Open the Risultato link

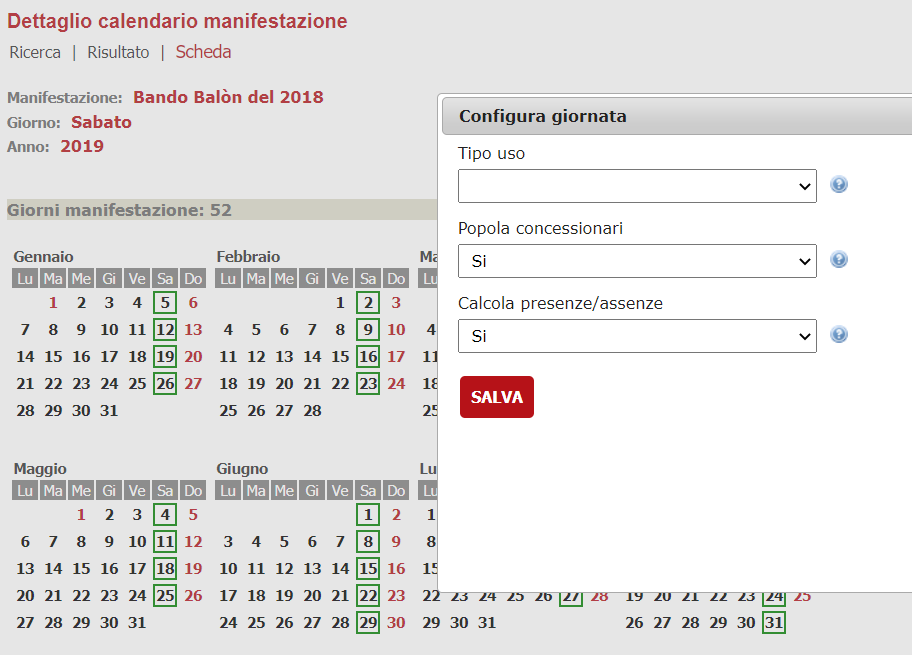pos(118,52)
